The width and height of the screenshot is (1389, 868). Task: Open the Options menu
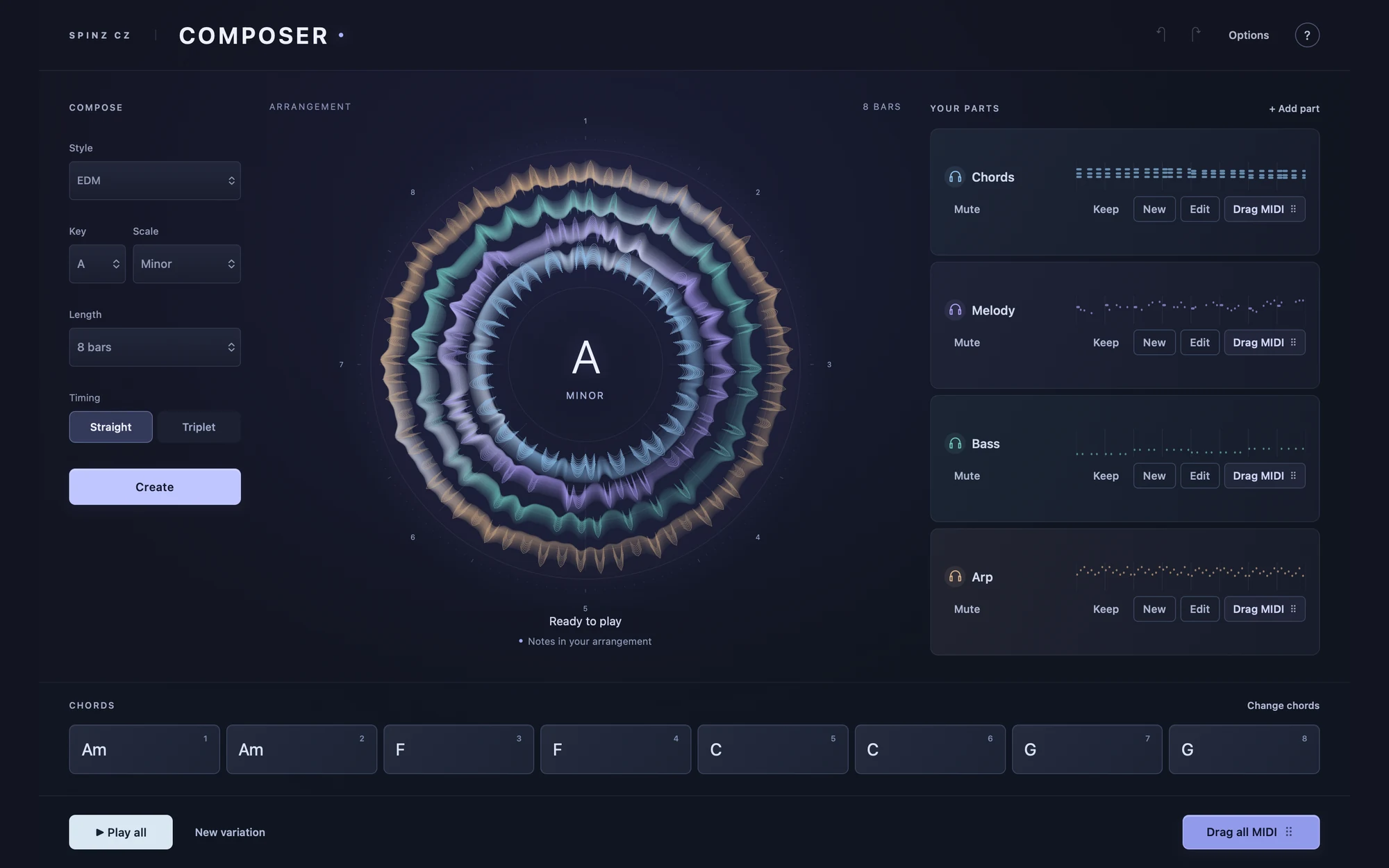pos(1248,35)
